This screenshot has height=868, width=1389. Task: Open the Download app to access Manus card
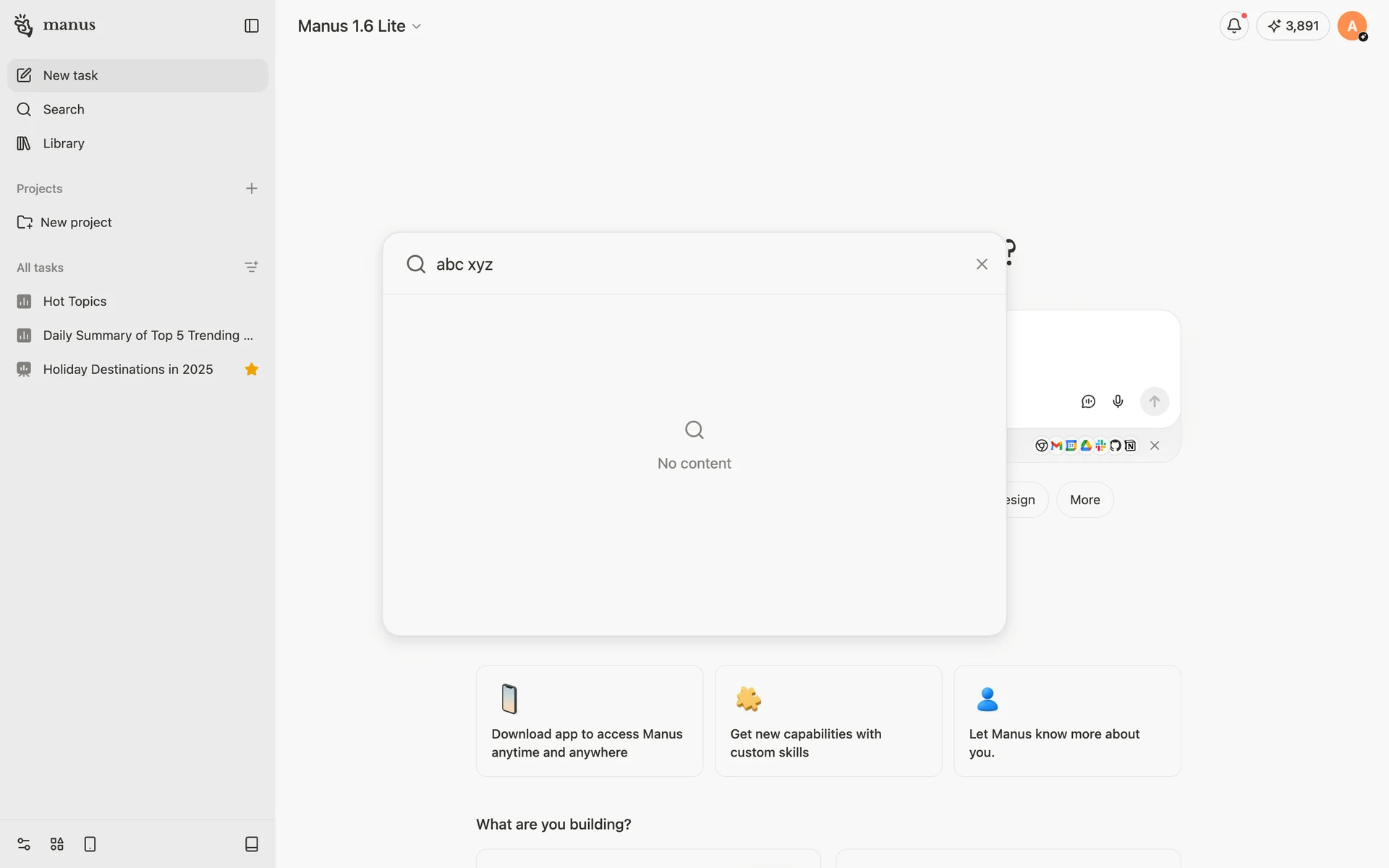tap(589, 721)
